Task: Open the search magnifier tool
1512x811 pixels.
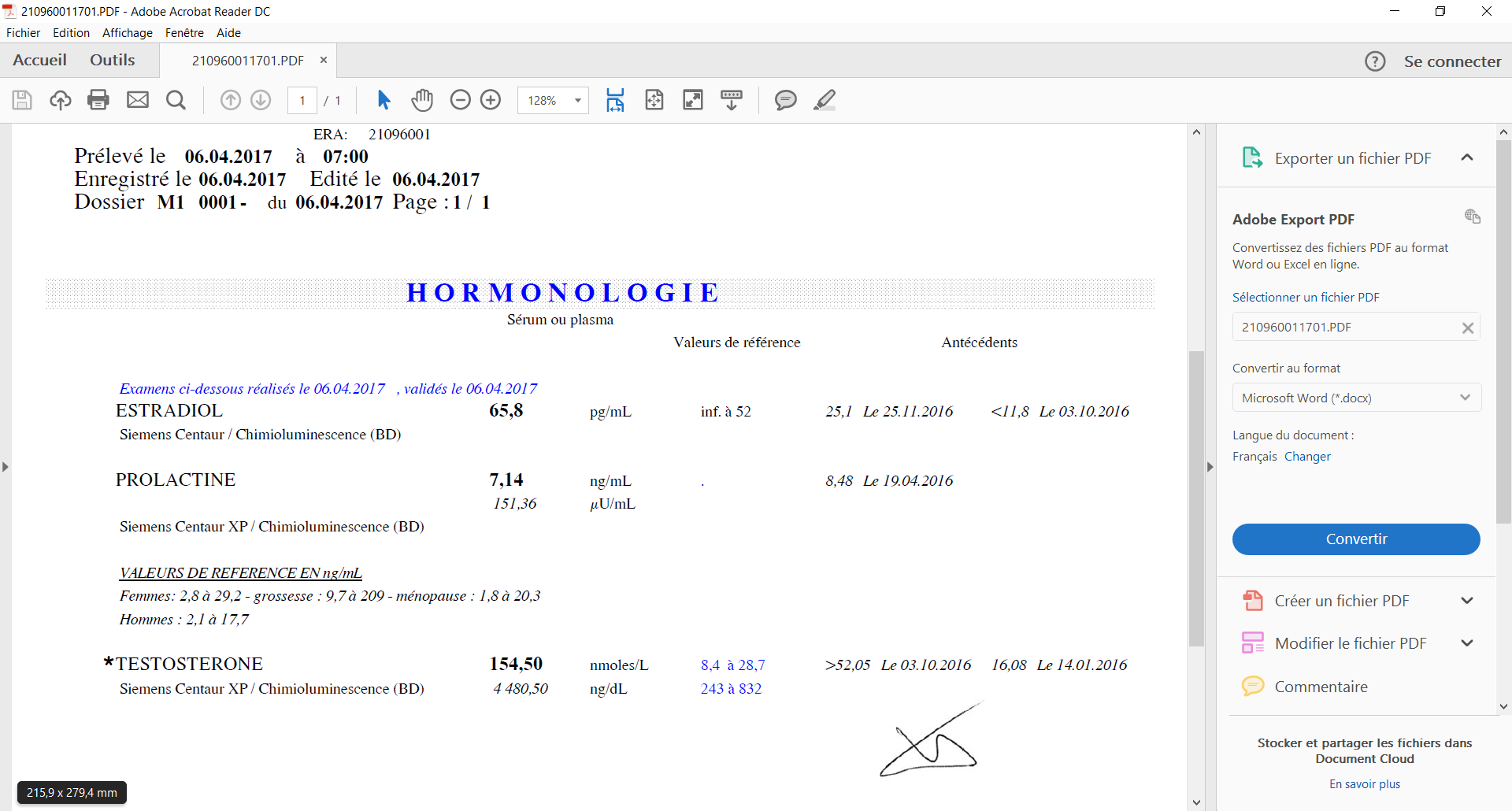Action: coord(176,100)
